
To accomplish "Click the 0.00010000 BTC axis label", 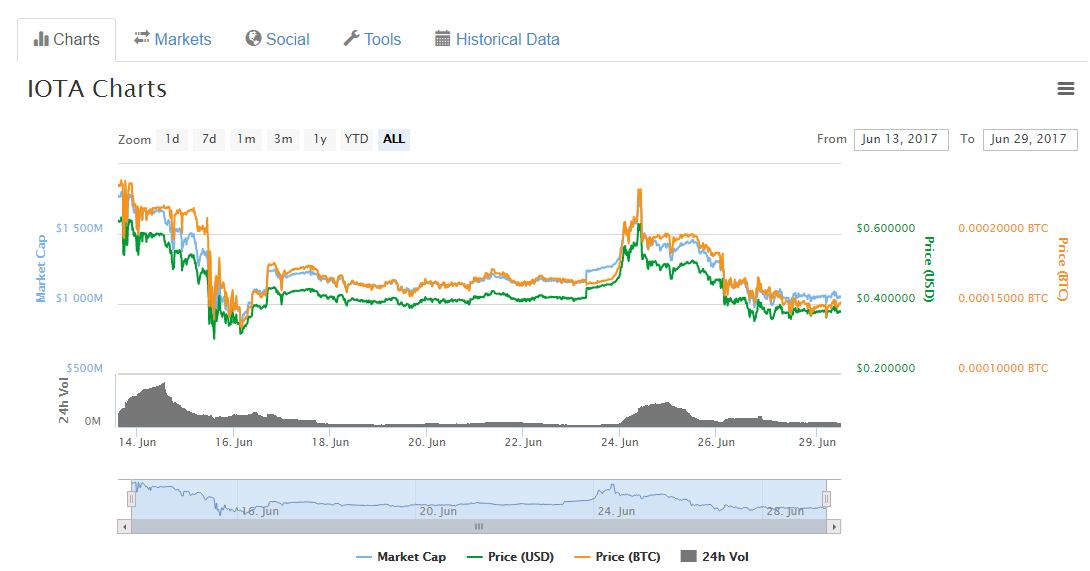I will coord(1003,368).
